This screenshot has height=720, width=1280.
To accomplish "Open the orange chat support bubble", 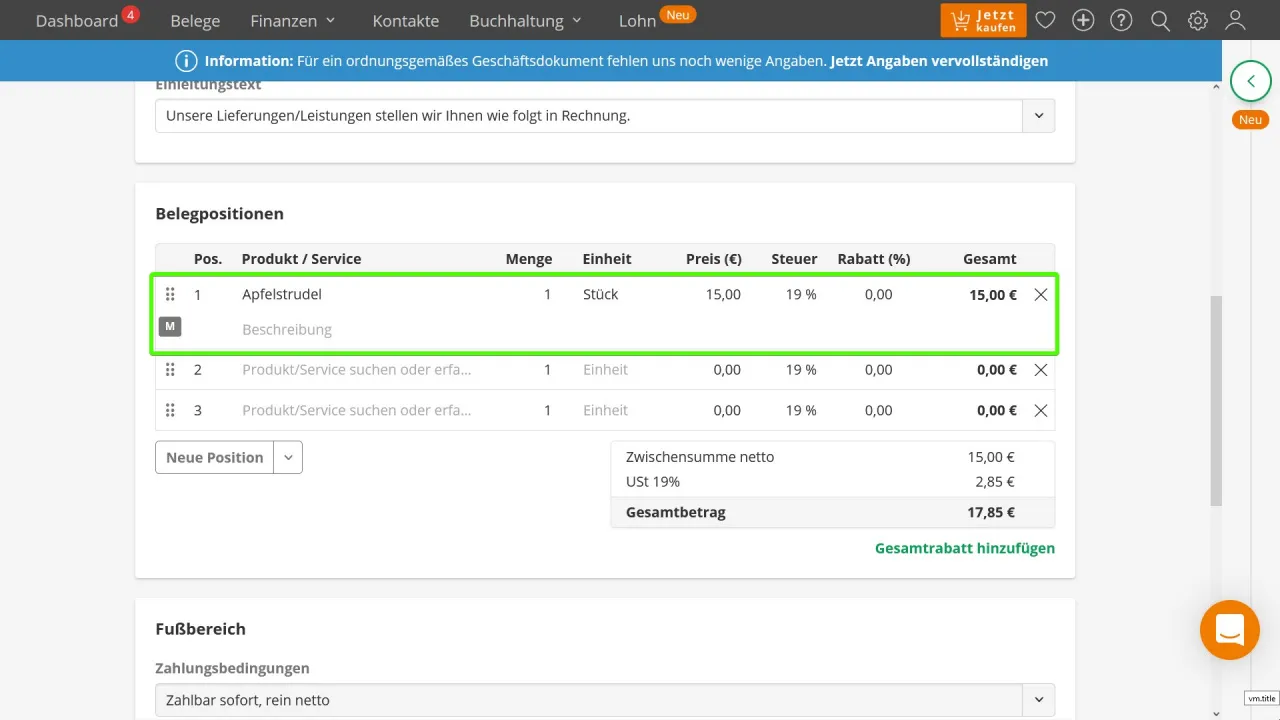I will pos(1229,630).
